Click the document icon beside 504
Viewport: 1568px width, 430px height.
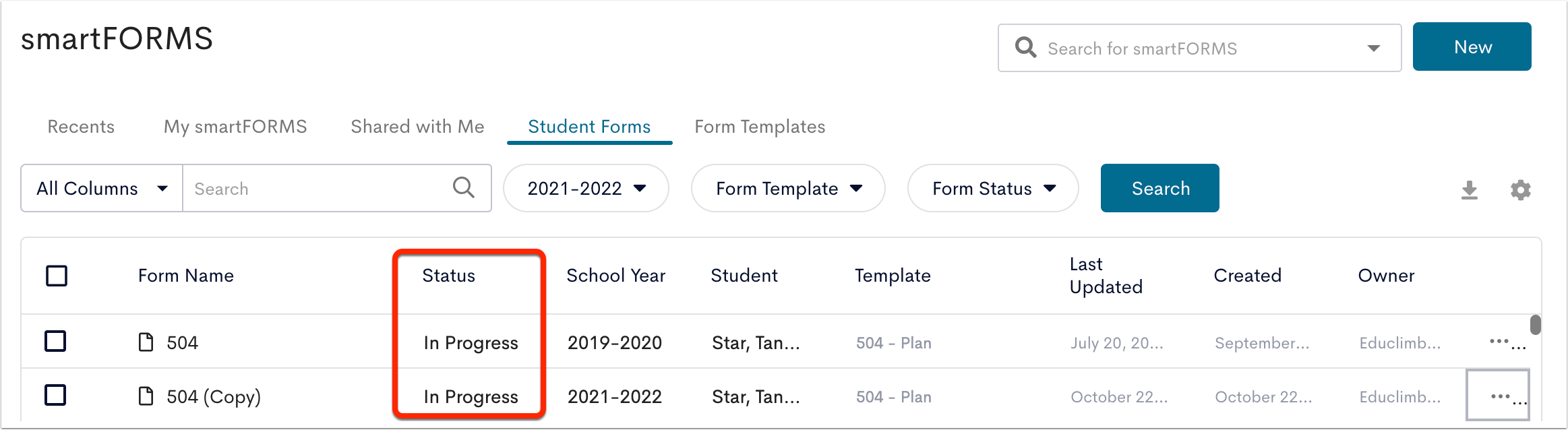(146, 342)
